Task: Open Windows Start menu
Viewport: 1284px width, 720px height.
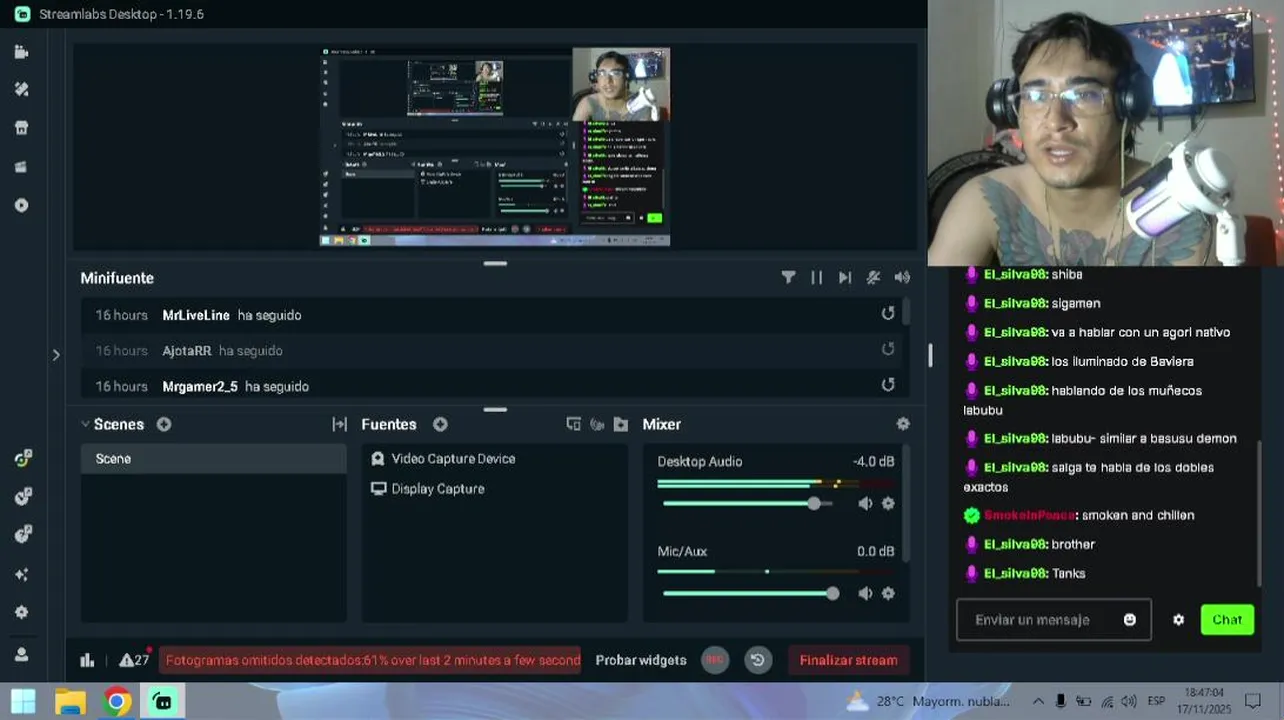Action: point(23,702)
